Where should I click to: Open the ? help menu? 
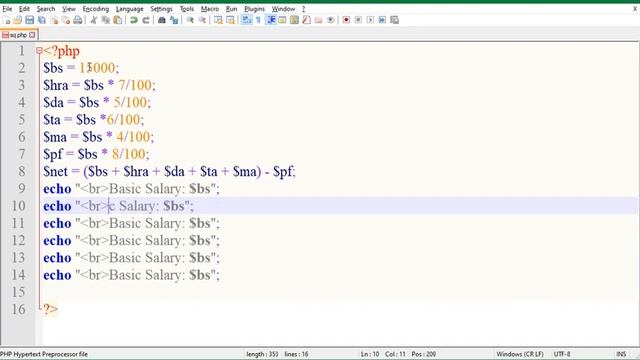[x=303, y=9]
